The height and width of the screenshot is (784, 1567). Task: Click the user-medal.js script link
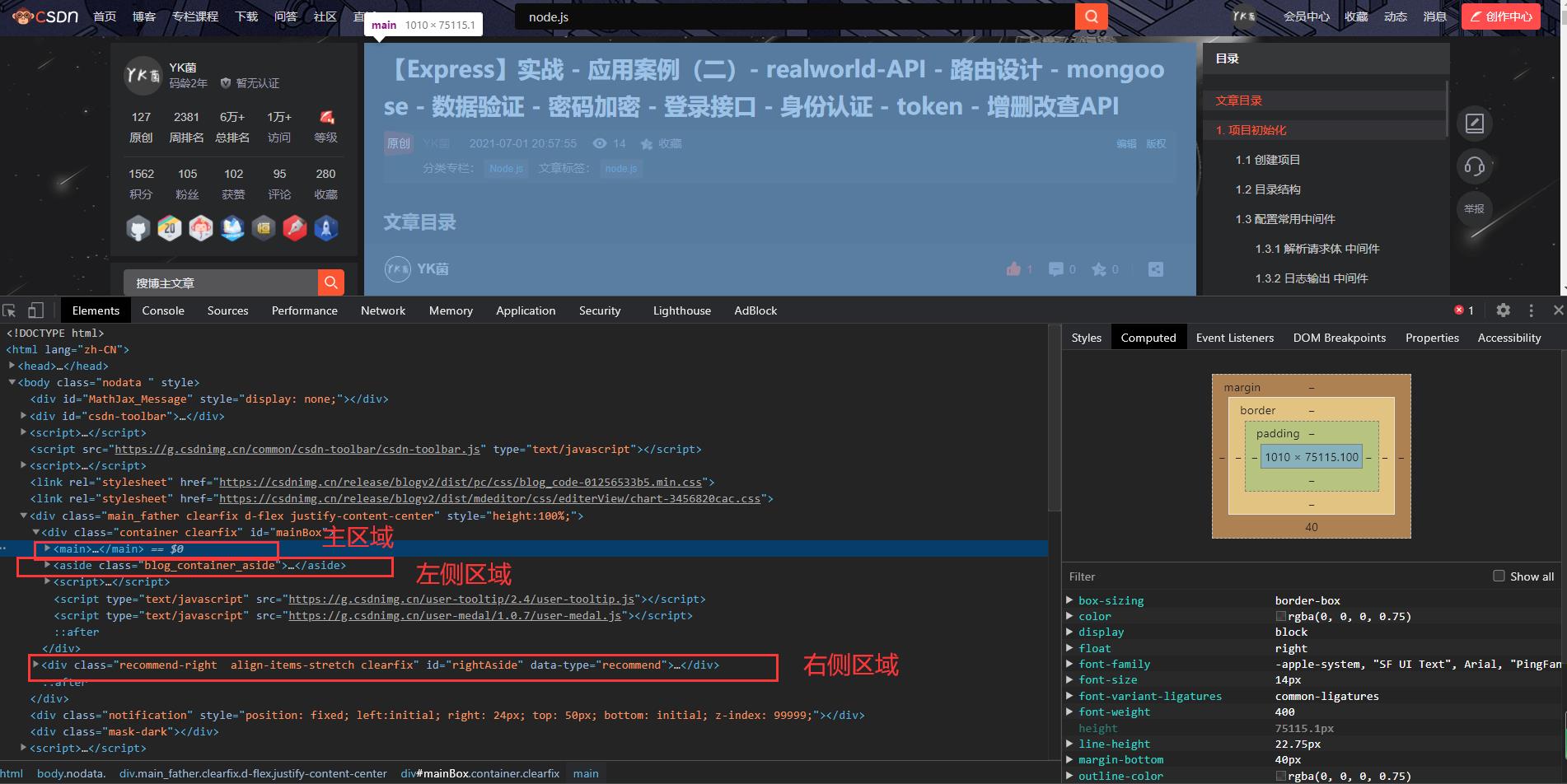click(x=455, y=615)
